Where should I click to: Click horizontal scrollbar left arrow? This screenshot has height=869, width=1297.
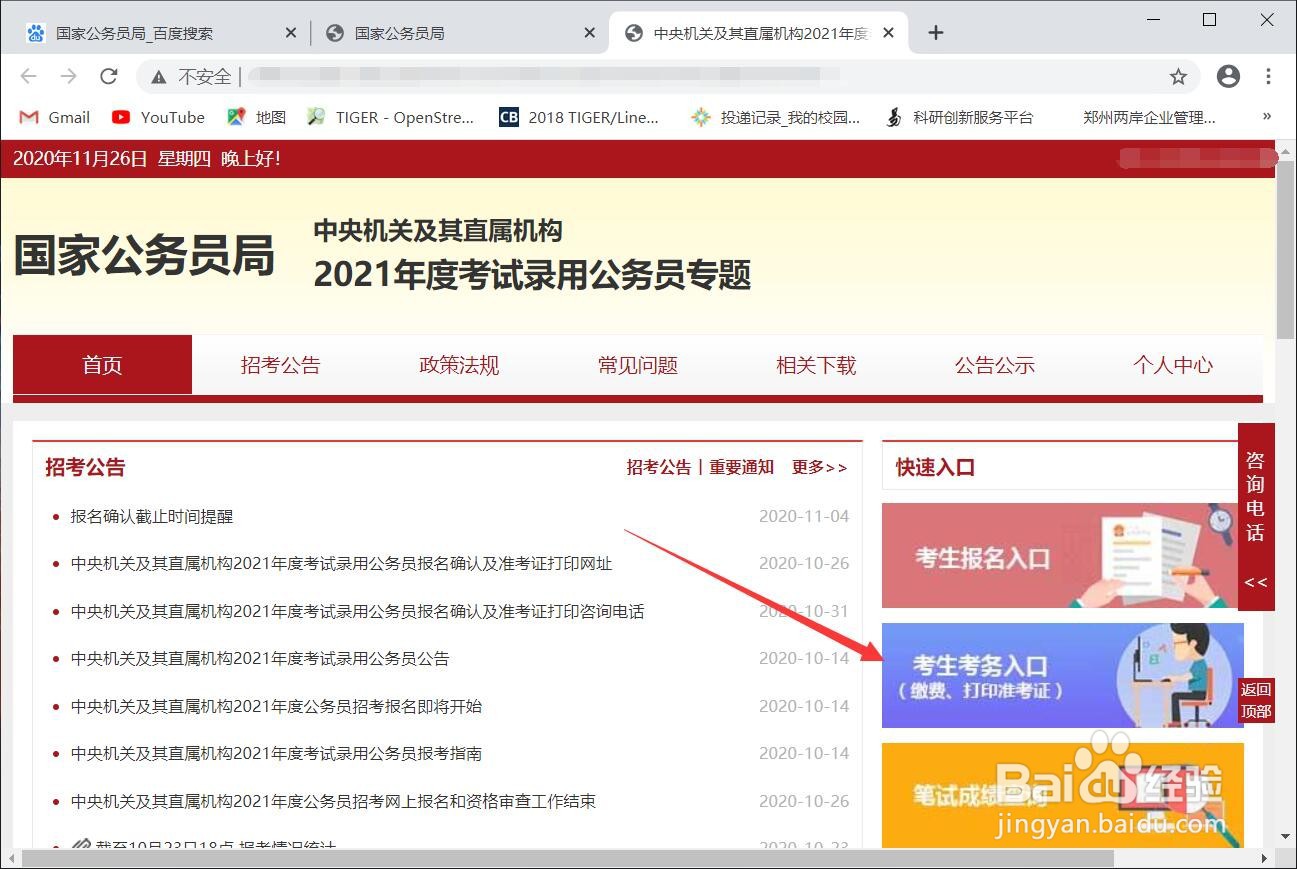[x=10, y=859]
